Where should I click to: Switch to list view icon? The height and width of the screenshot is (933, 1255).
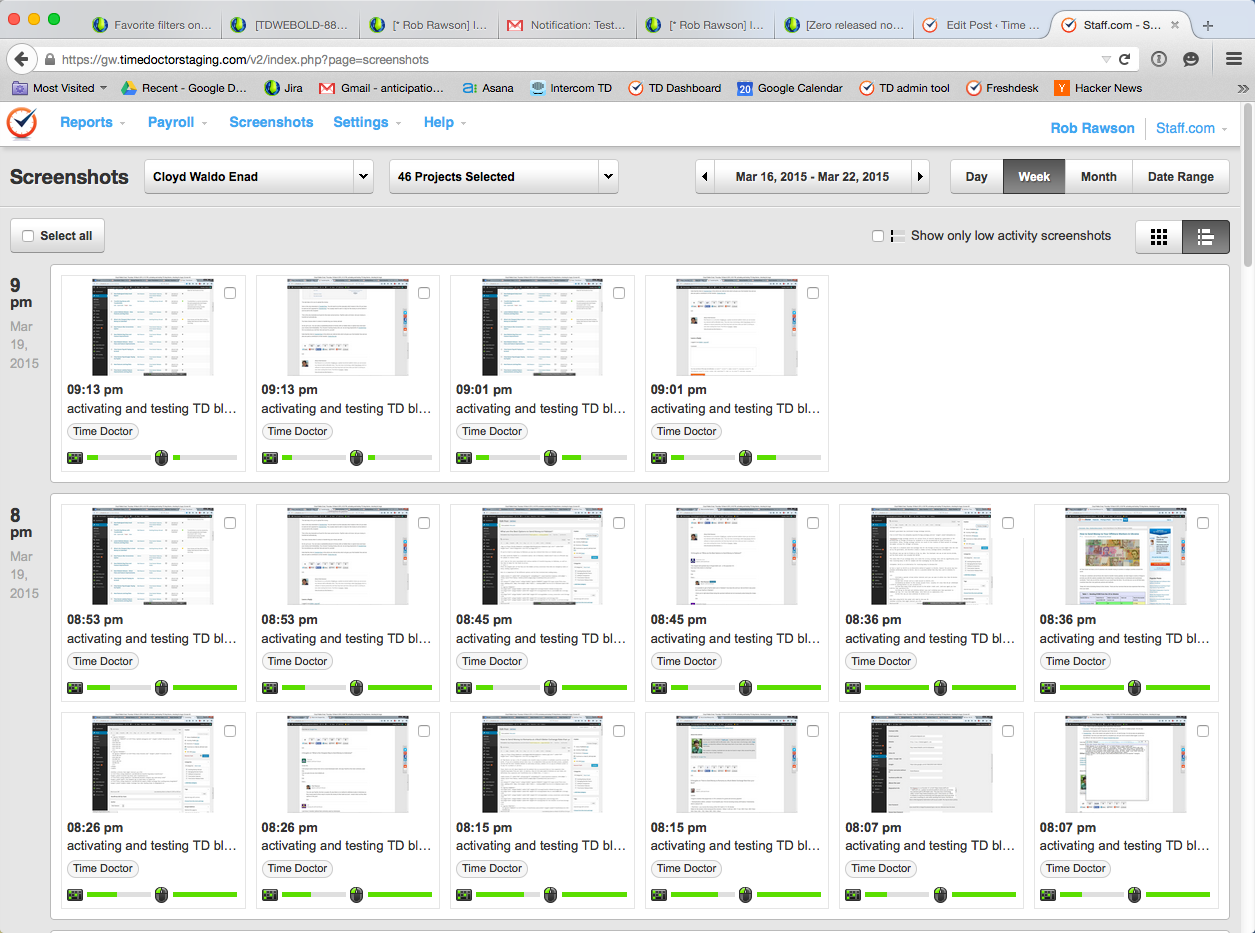[x=1205, y=237]
